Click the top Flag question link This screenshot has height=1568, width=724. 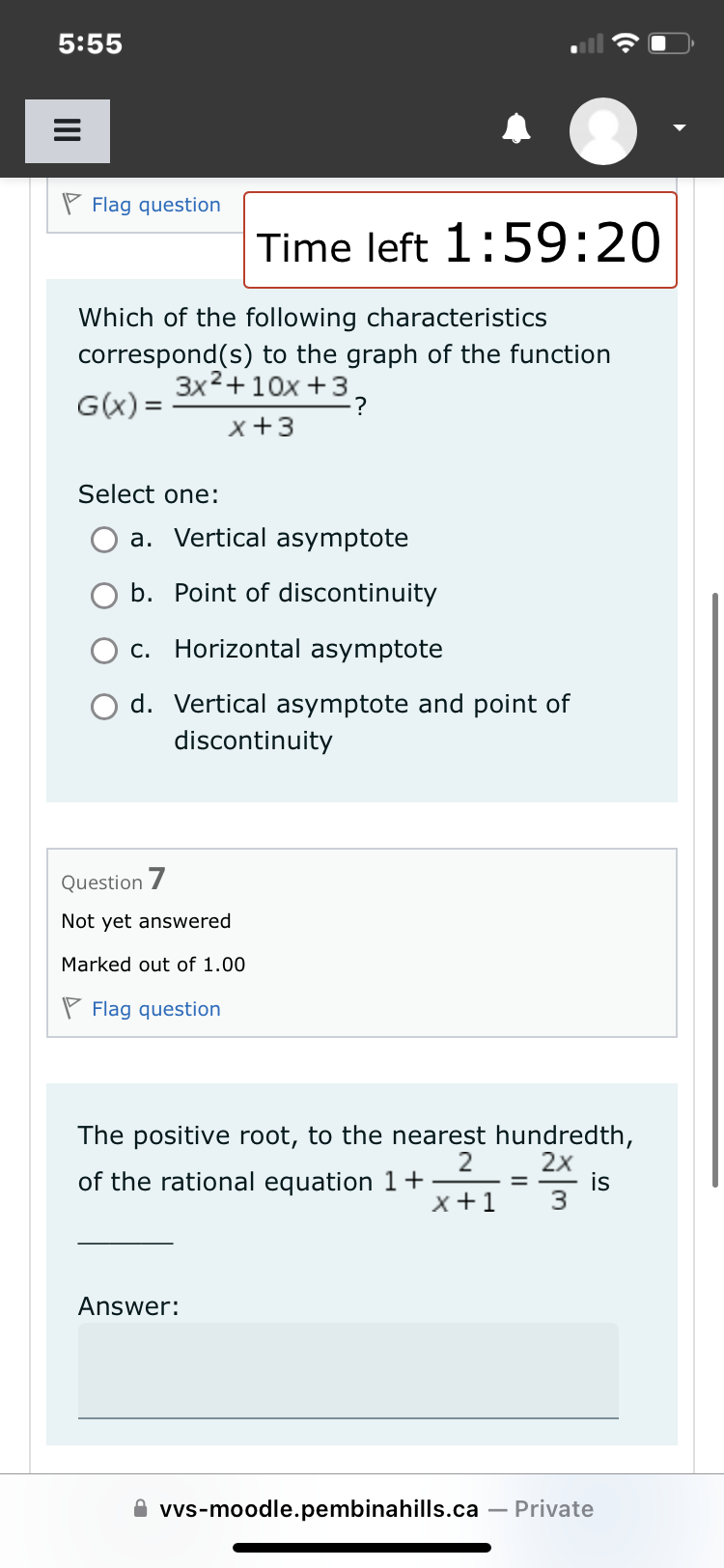(155, 204)
